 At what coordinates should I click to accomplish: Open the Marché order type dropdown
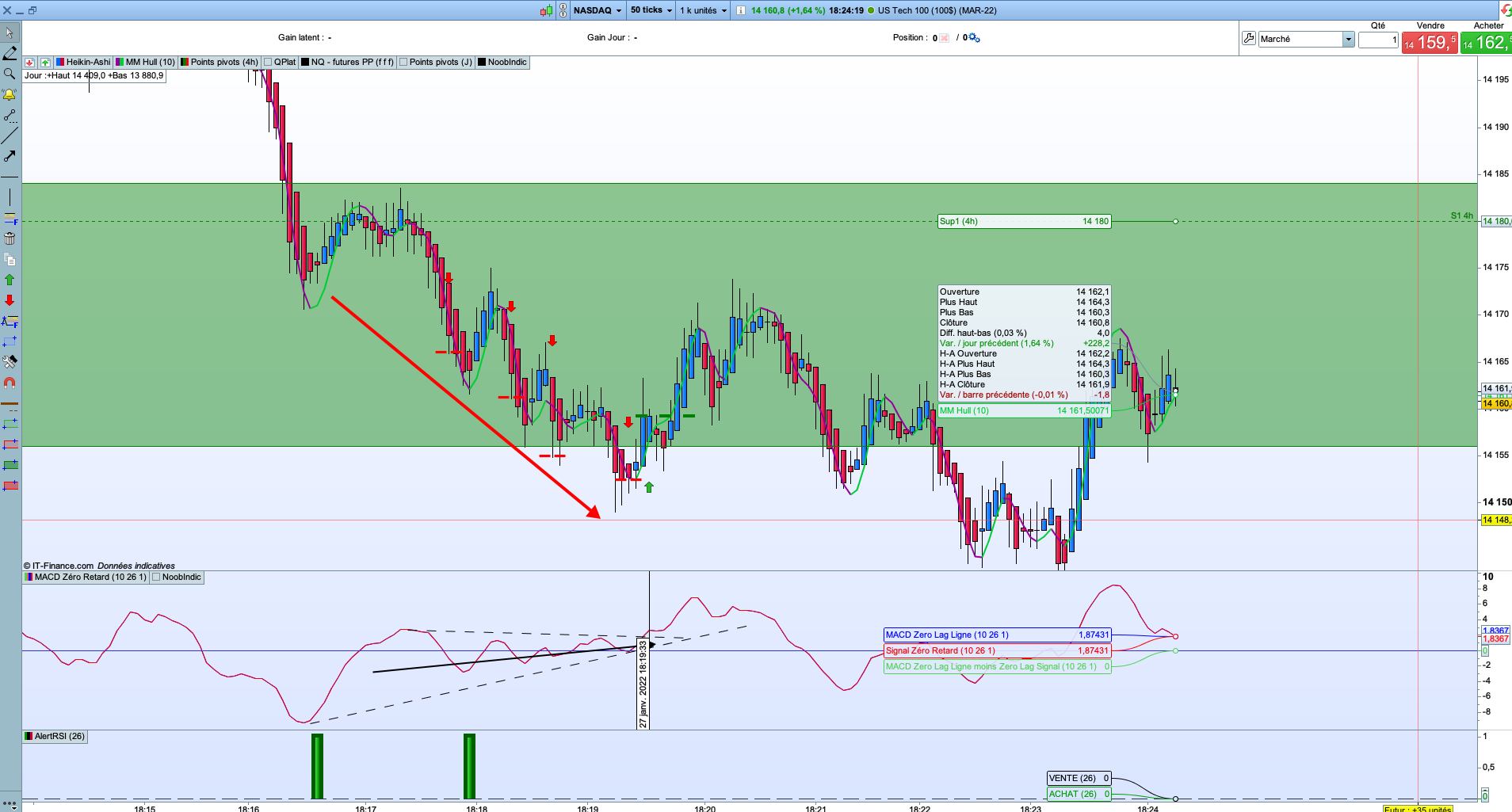pyautogui.click(x=1306, y=39)
